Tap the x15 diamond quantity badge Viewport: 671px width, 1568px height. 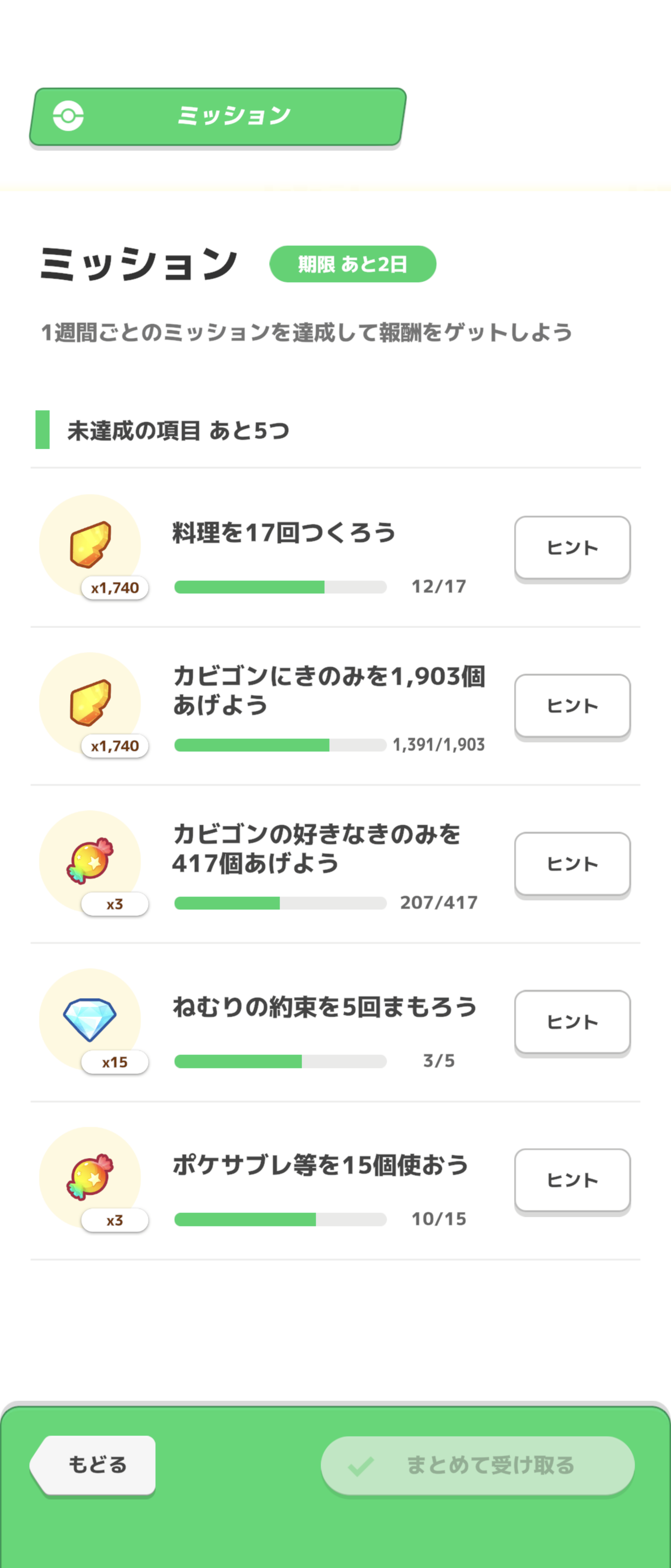click(115, 1062)
